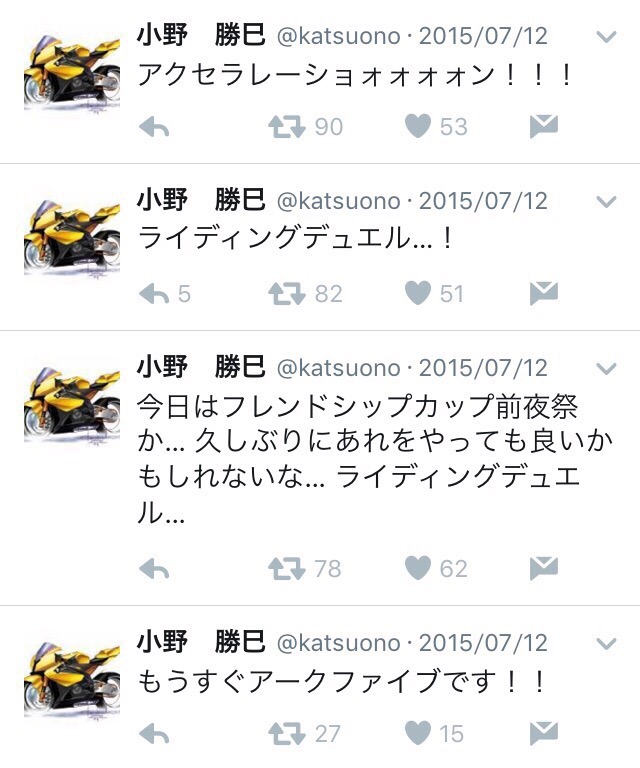The image size is (640, 768).
Task: Share the ライディングデュエル…！ tweet by message
Action: [x=544, y=294]
